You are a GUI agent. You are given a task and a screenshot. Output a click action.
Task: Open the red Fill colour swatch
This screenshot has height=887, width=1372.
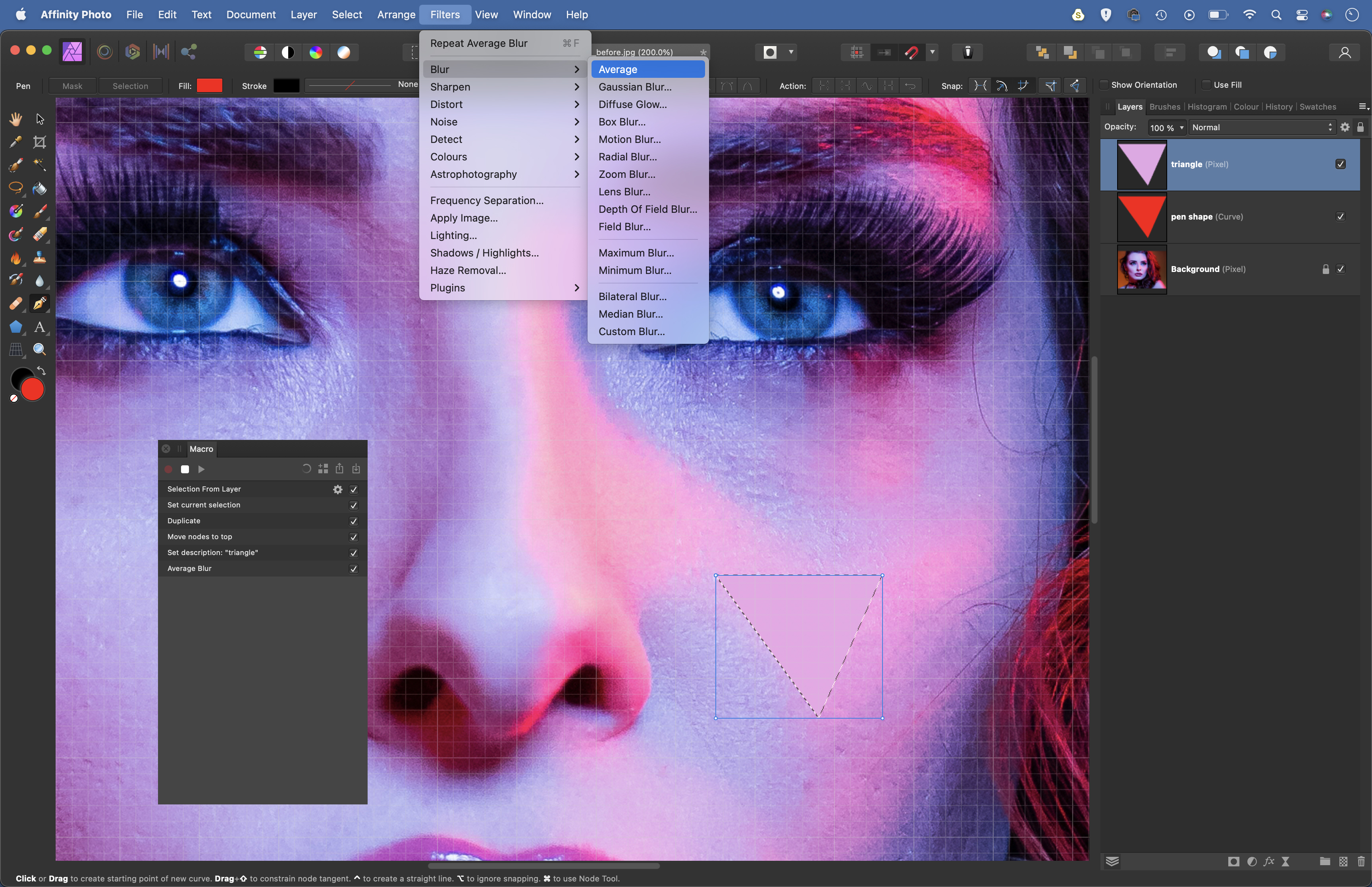tap(210, 86)
